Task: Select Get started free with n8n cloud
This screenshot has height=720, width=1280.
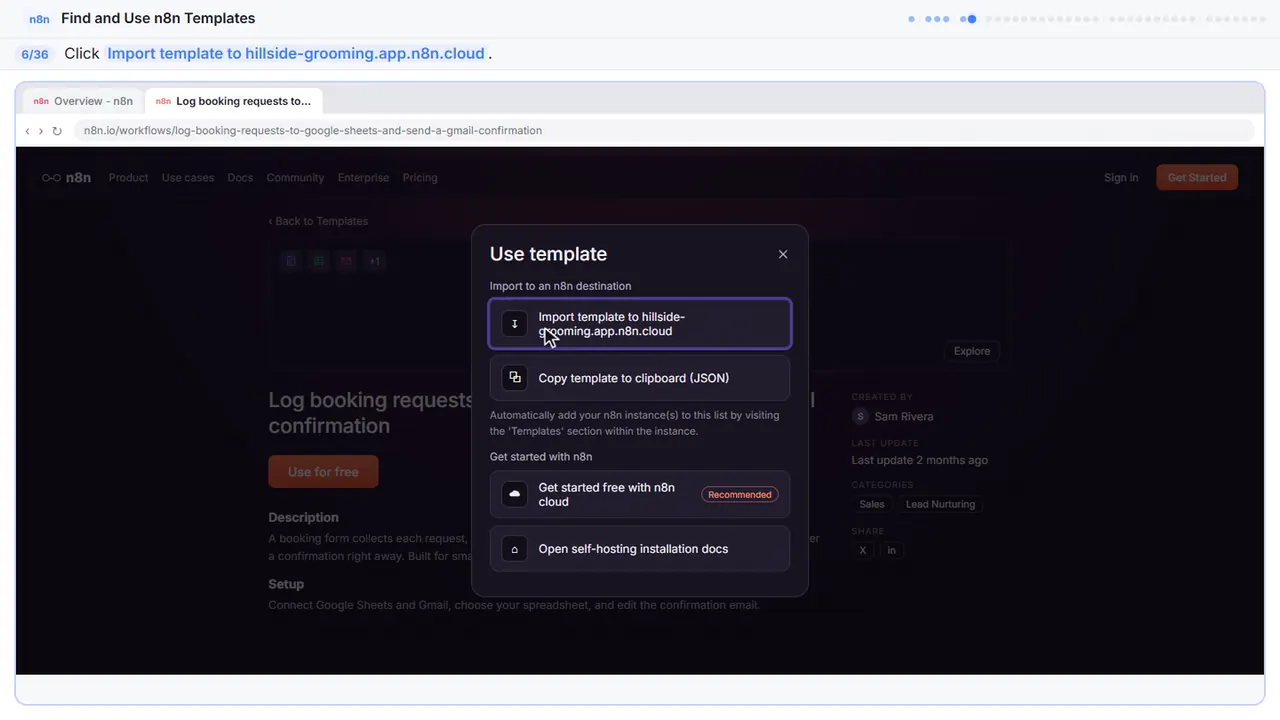Action: pos(640,494)
